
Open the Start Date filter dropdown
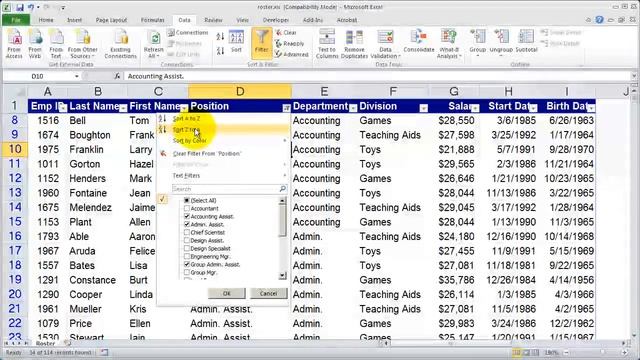tap(533, 108)
